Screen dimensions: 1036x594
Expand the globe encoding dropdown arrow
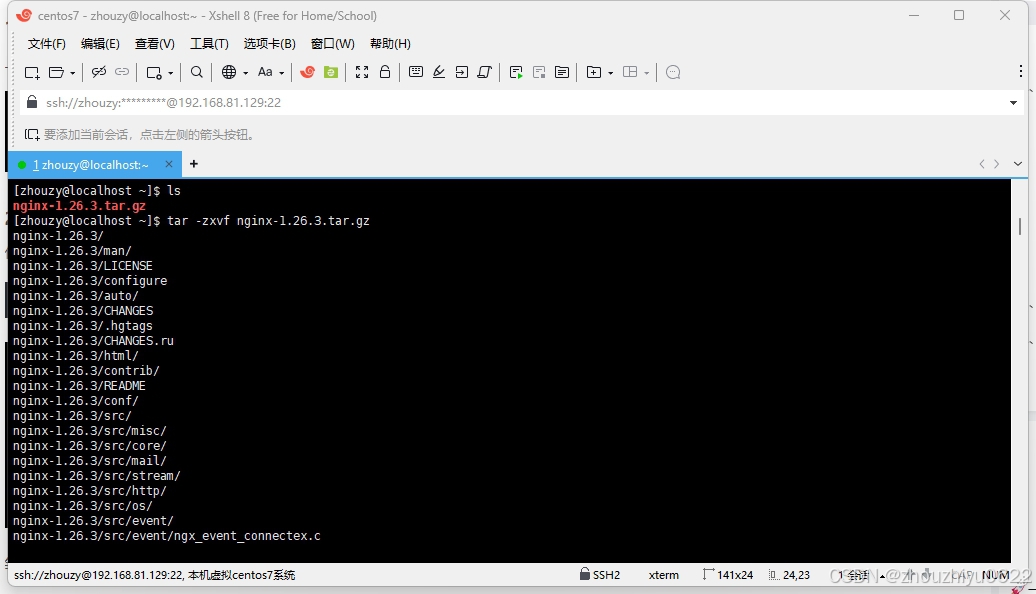click(x=245, y=73)
